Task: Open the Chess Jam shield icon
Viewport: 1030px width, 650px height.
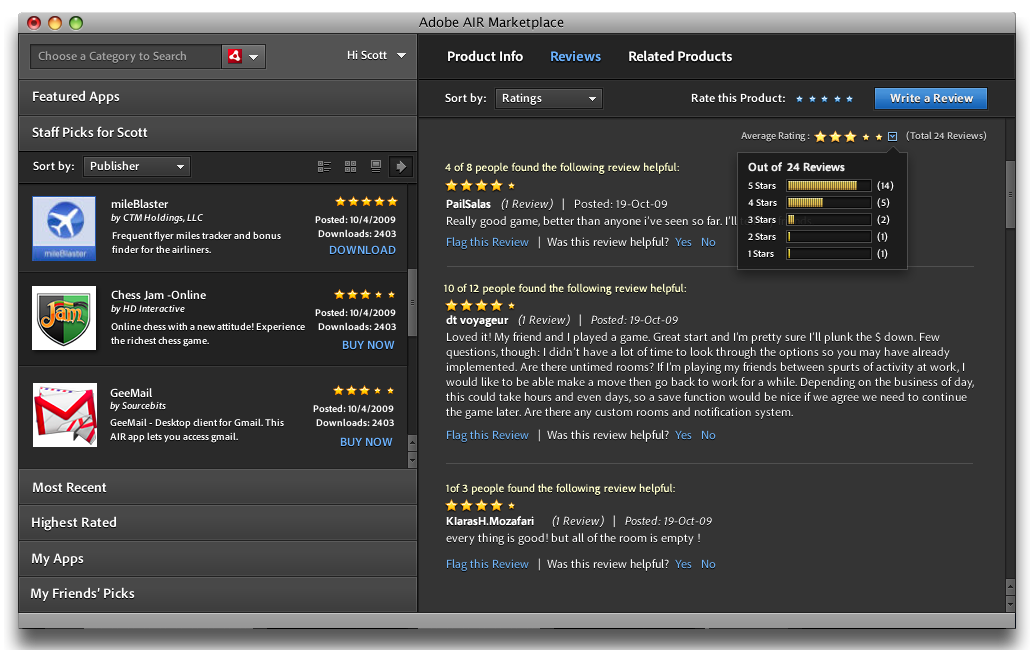Action: [64, 318]
